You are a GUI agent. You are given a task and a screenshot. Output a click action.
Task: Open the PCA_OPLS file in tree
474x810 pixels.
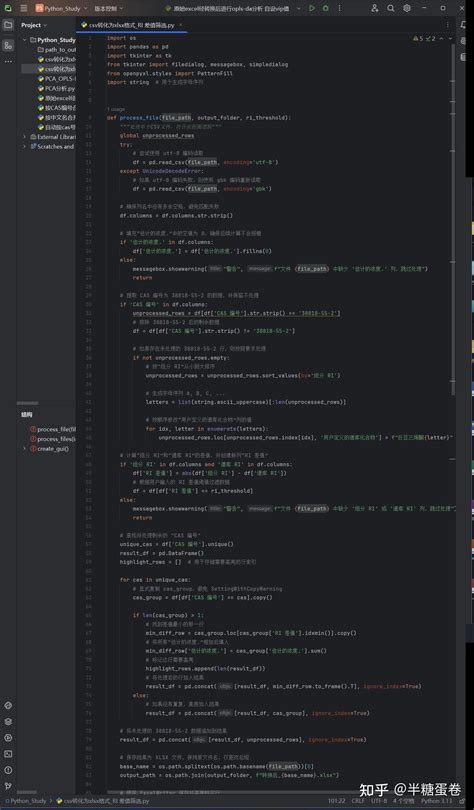pyautogui.click(x=57, y=79)
